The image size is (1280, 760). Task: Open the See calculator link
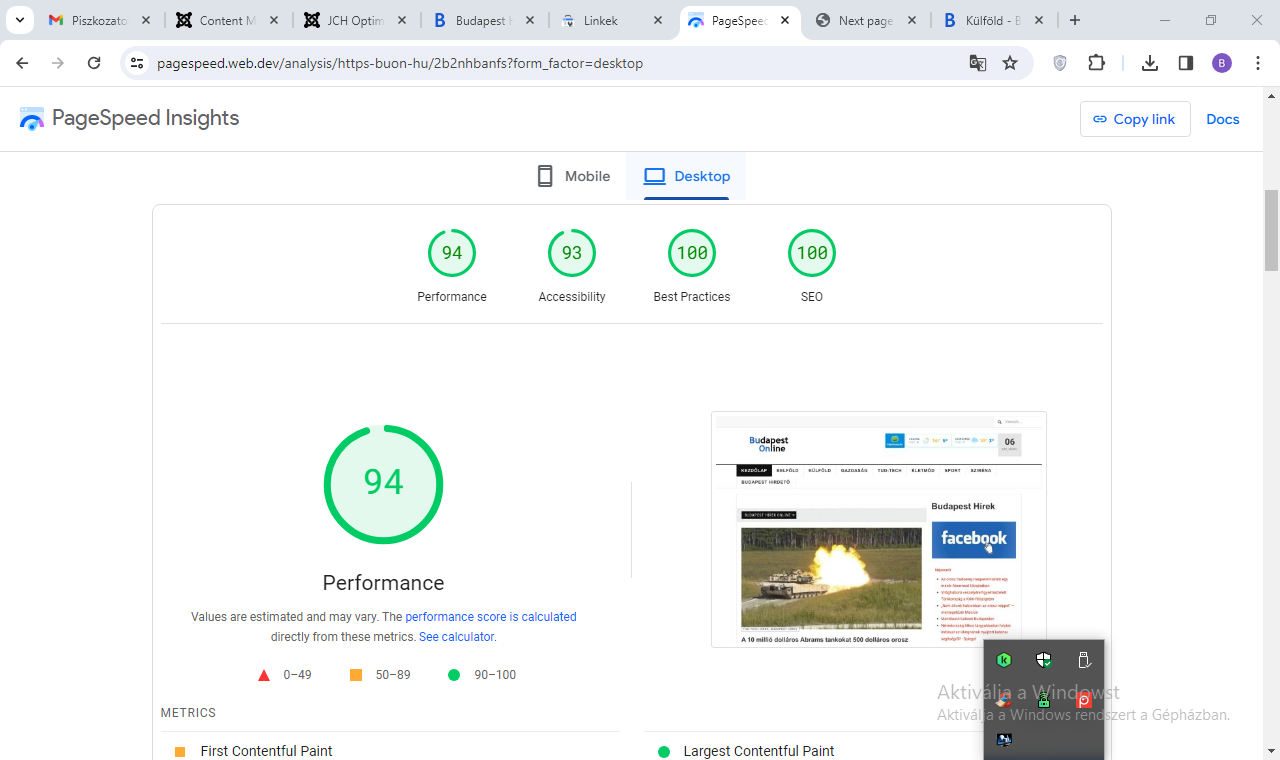coord(456,637)
